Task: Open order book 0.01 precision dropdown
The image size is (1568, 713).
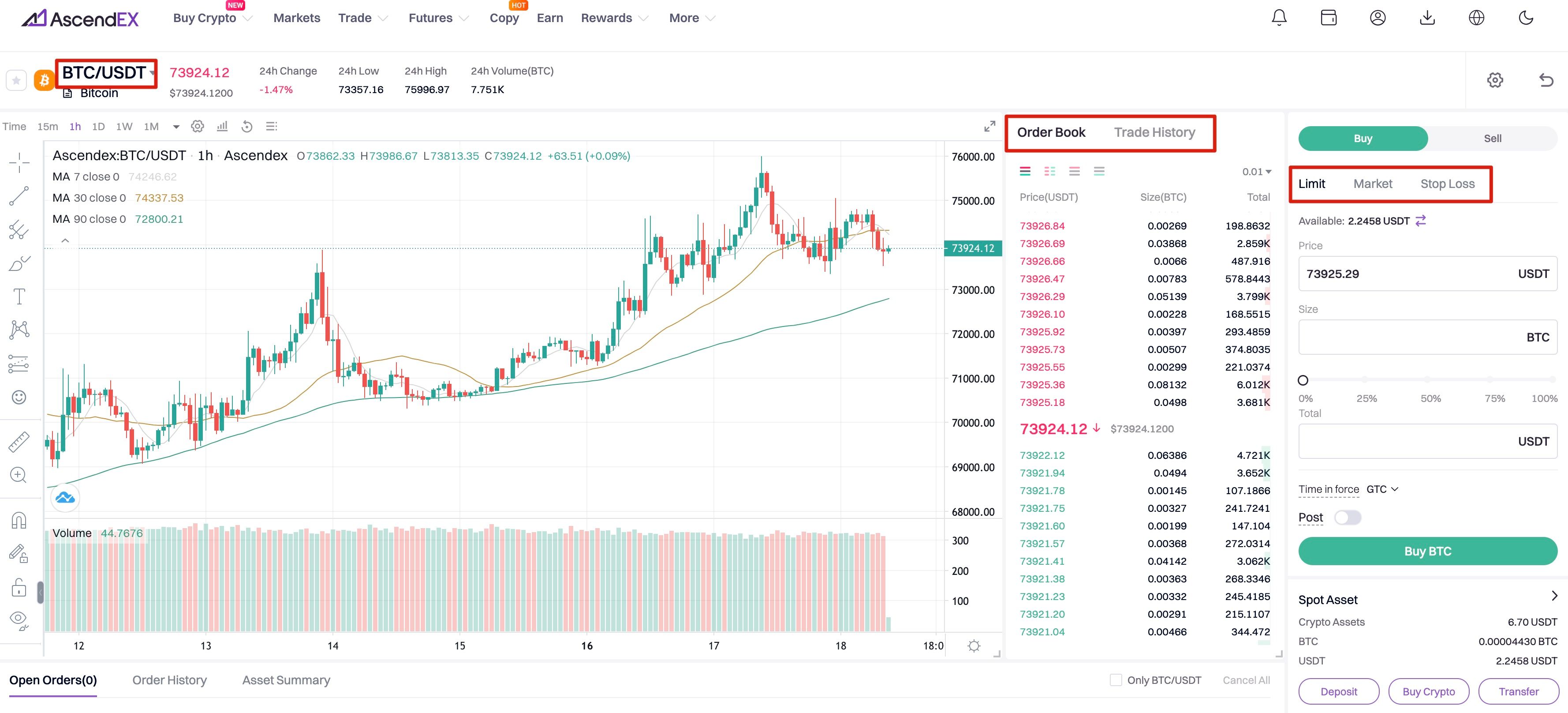Action: [1256, 172]
